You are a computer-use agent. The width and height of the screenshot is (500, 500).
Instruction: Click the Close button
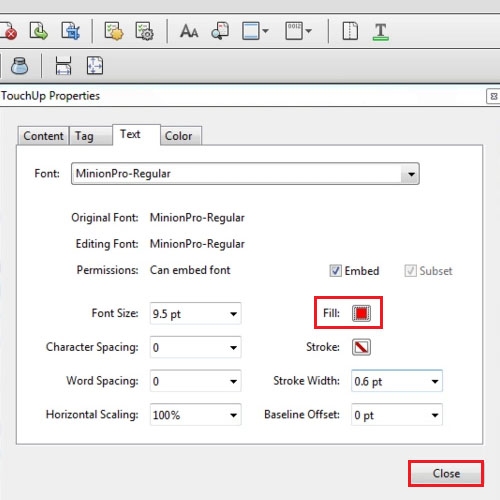point(446,474)
